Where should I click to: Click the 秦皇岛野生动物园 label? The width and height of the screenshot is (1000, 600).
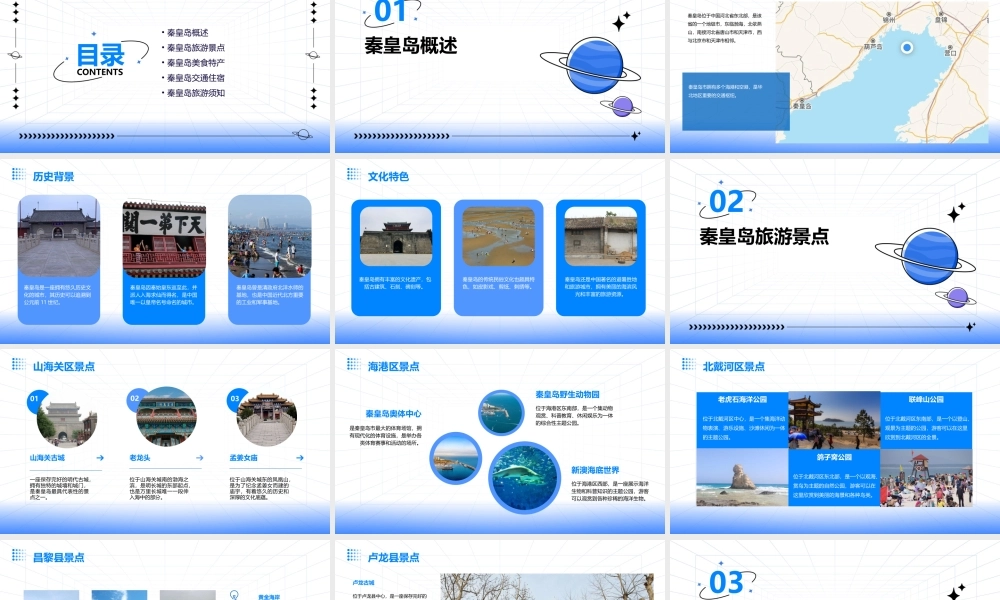[568, 395]
